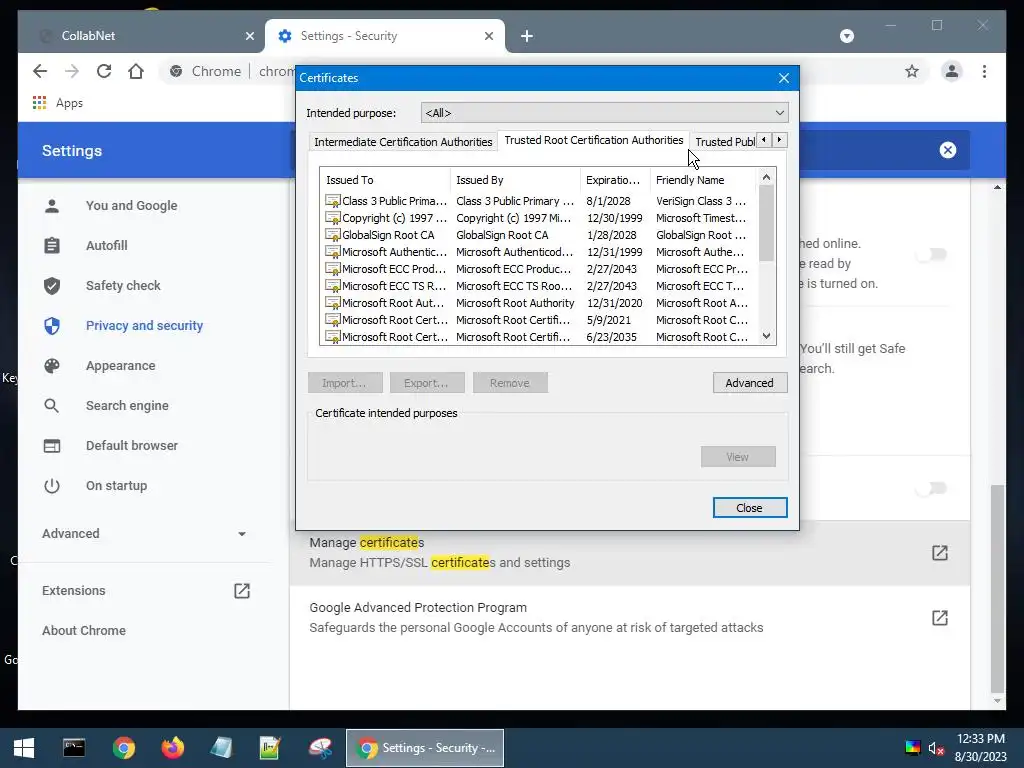Select the Settings - Security browser tab
Viewport: 1024px width, 768px height.
[x=385, y=36]
